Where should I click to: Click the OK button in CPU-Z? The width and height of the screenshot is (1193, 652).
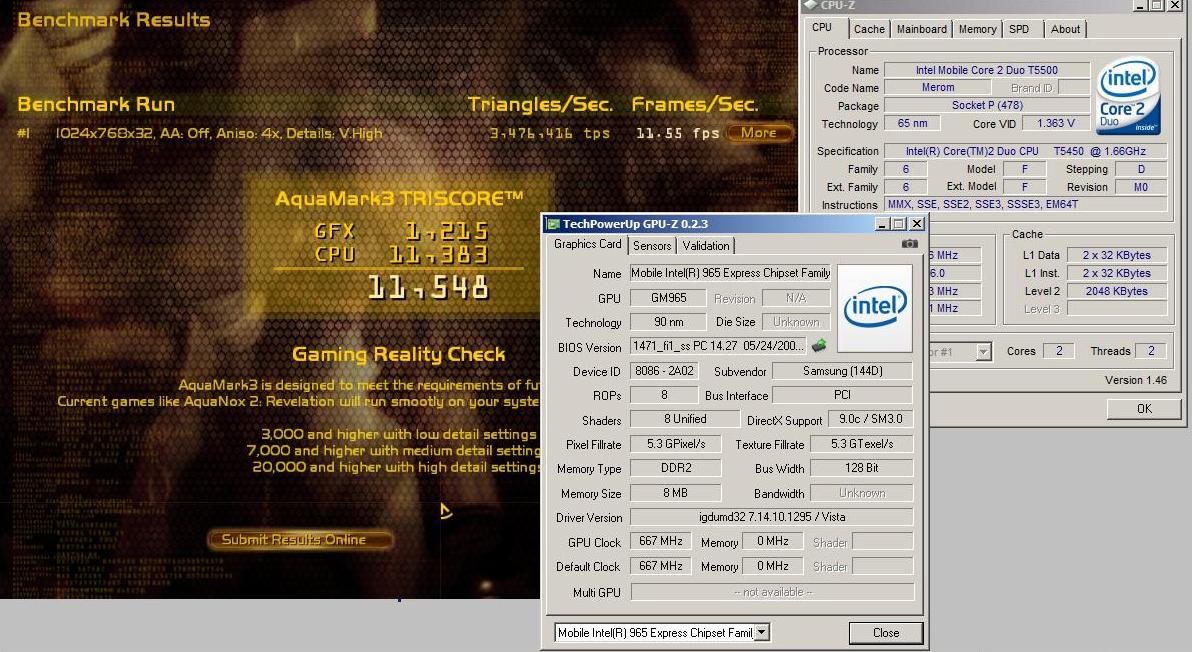(x=1144, y=409)
